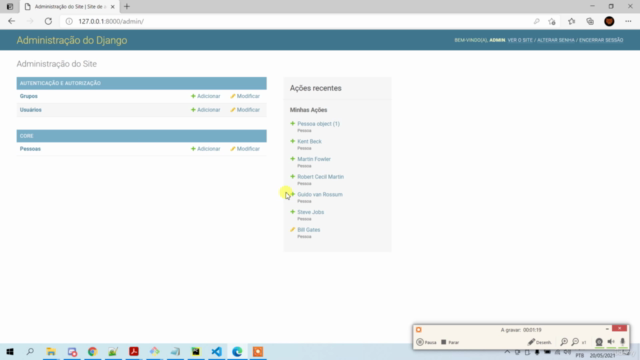Open the Collections icon in Edge toolbar
Image resolution: width=640 pixels, height=360 pixels.
coord(590,21)
